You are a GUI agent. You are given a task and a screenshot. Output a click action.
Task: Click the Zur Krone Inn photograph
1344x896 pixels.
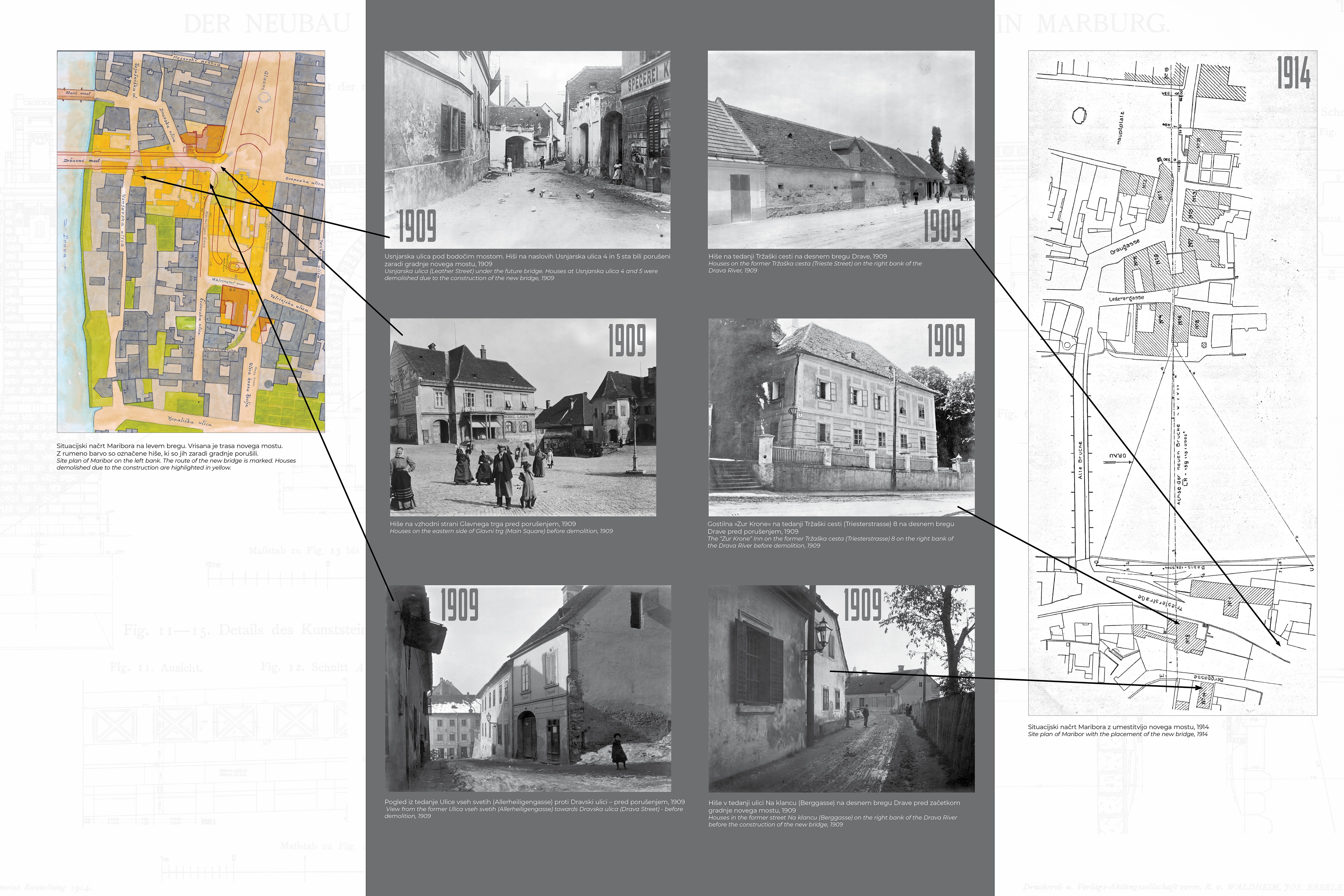point(841,417)
